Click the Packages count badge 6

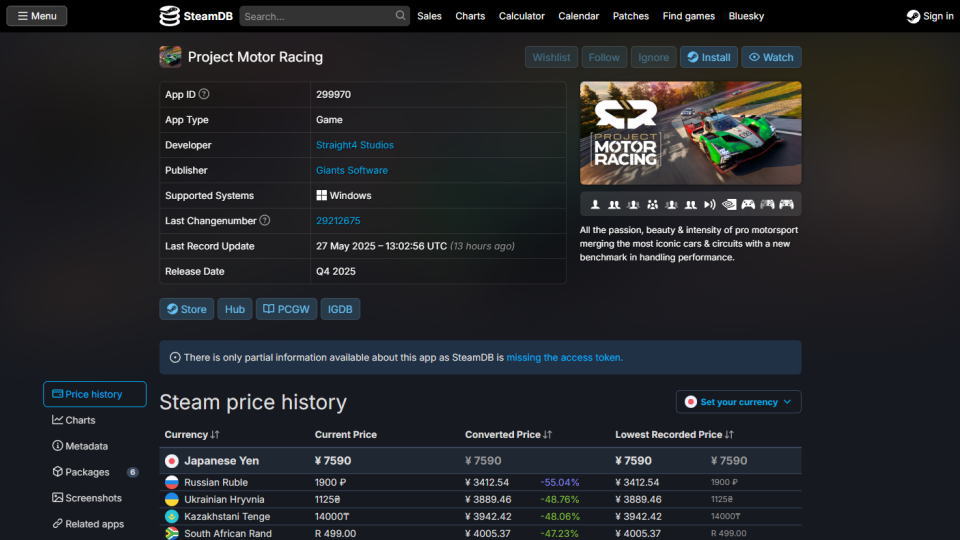[x=132, y=472]
